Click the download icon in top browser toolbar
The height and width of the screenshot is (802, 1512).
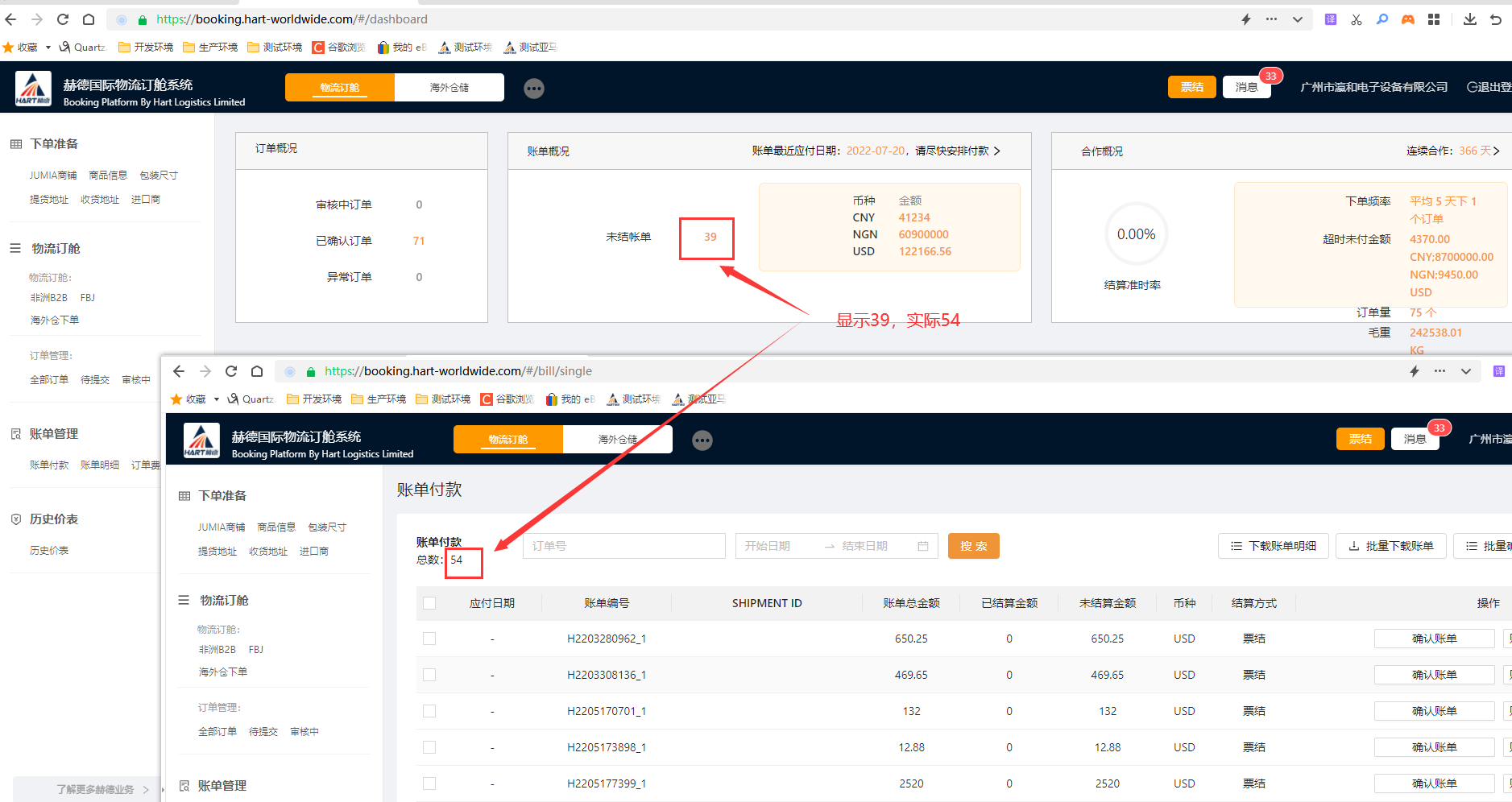tap(1469, 19)
